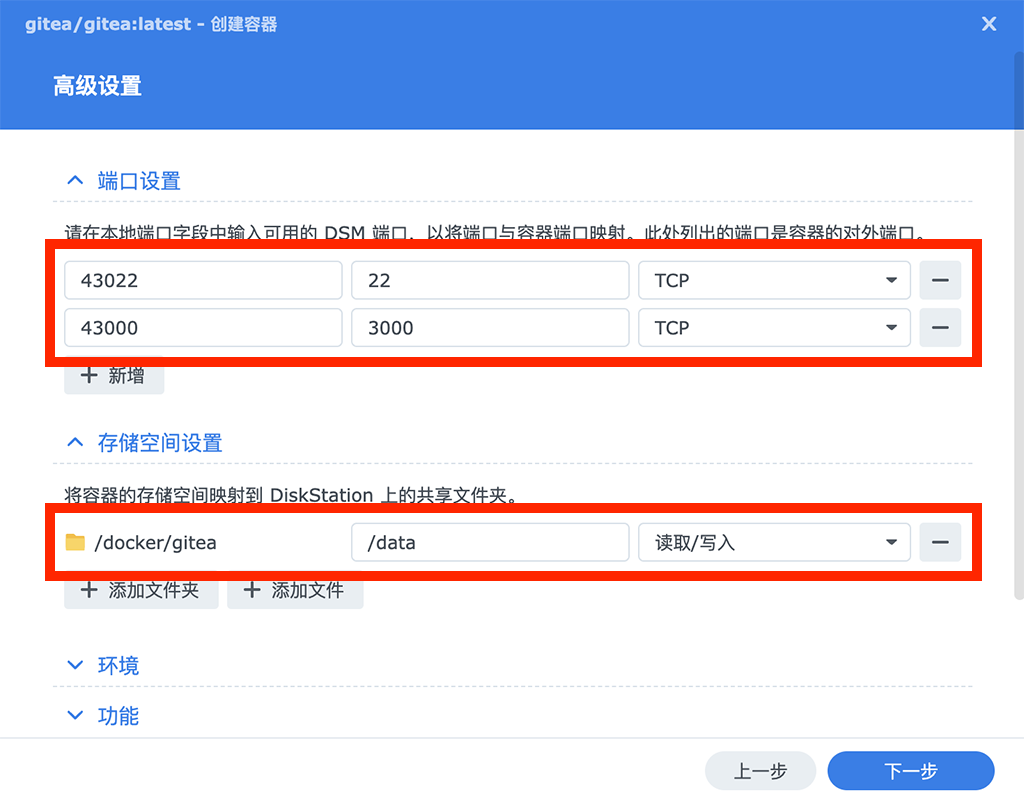
Task: Click the plus icon on 添加文件
Action: coord(251,590)
